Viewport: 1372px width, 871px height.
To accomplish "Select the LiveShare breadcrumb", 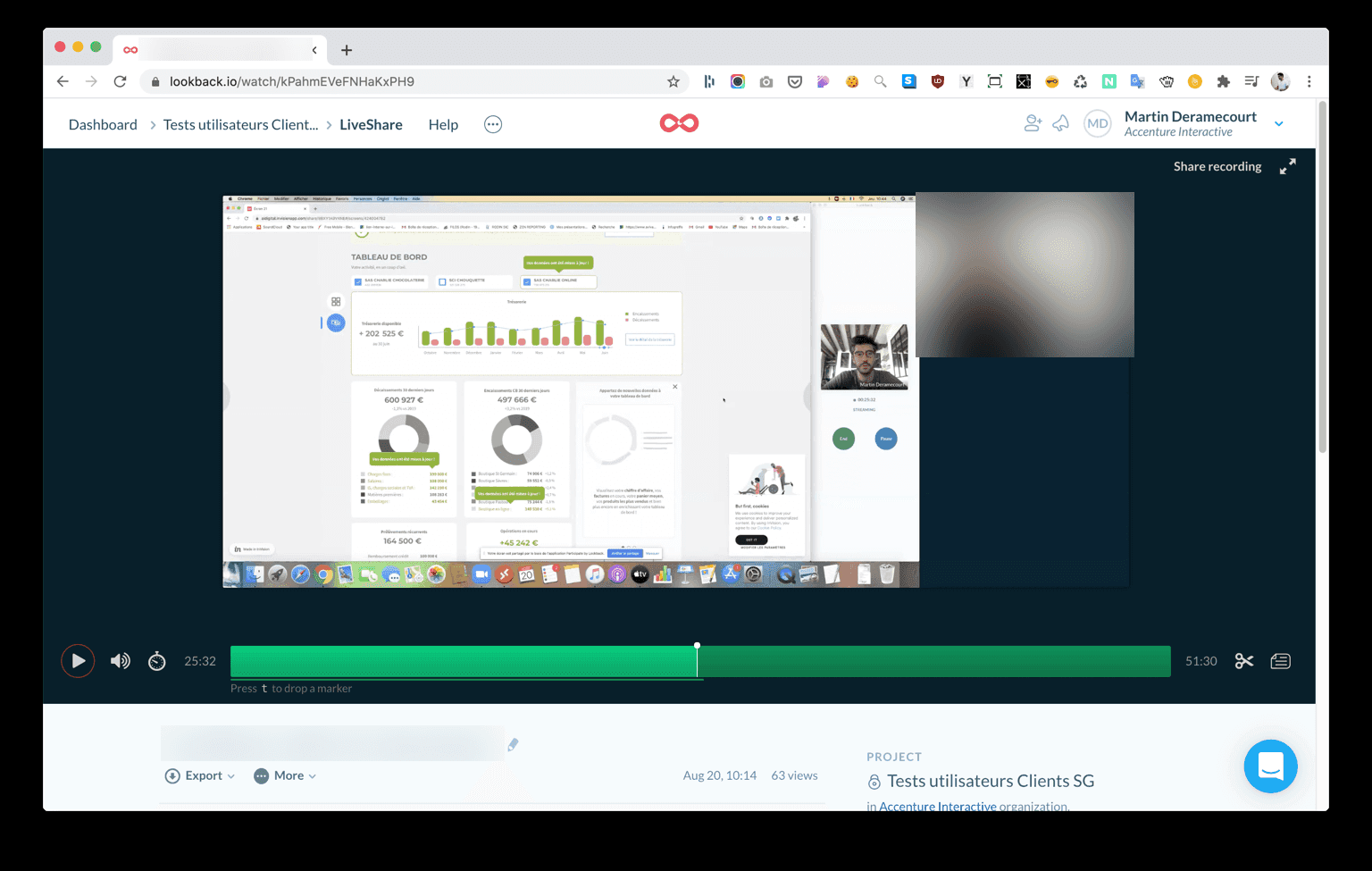I will click(371, 124).
